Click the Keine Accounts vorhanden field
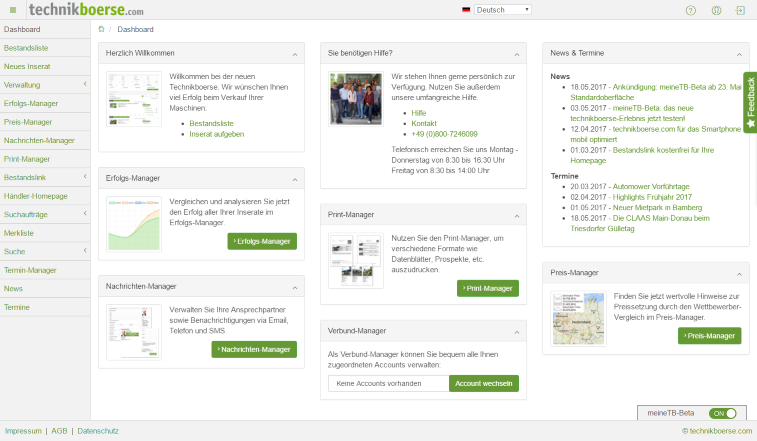The width and height of the screenshot is (757, 441). click(388, 383)
